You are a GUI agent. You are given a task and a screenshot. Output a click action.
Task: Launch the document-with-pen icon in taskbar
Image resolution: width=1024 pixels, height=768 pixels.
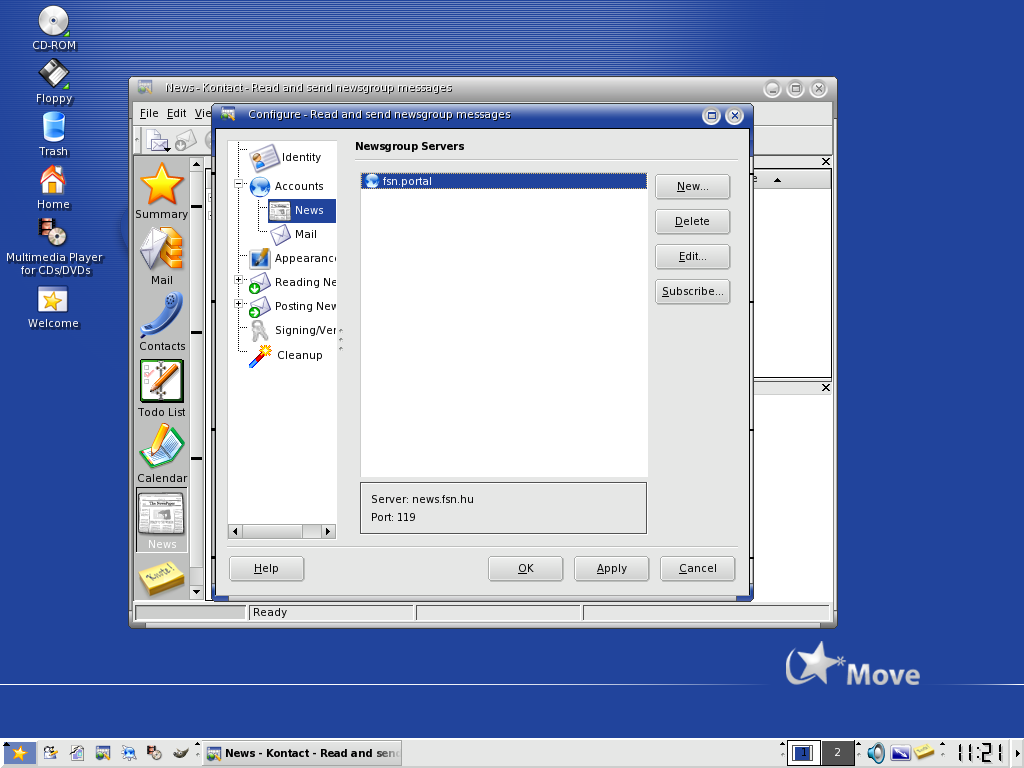(x=77, y=753)
